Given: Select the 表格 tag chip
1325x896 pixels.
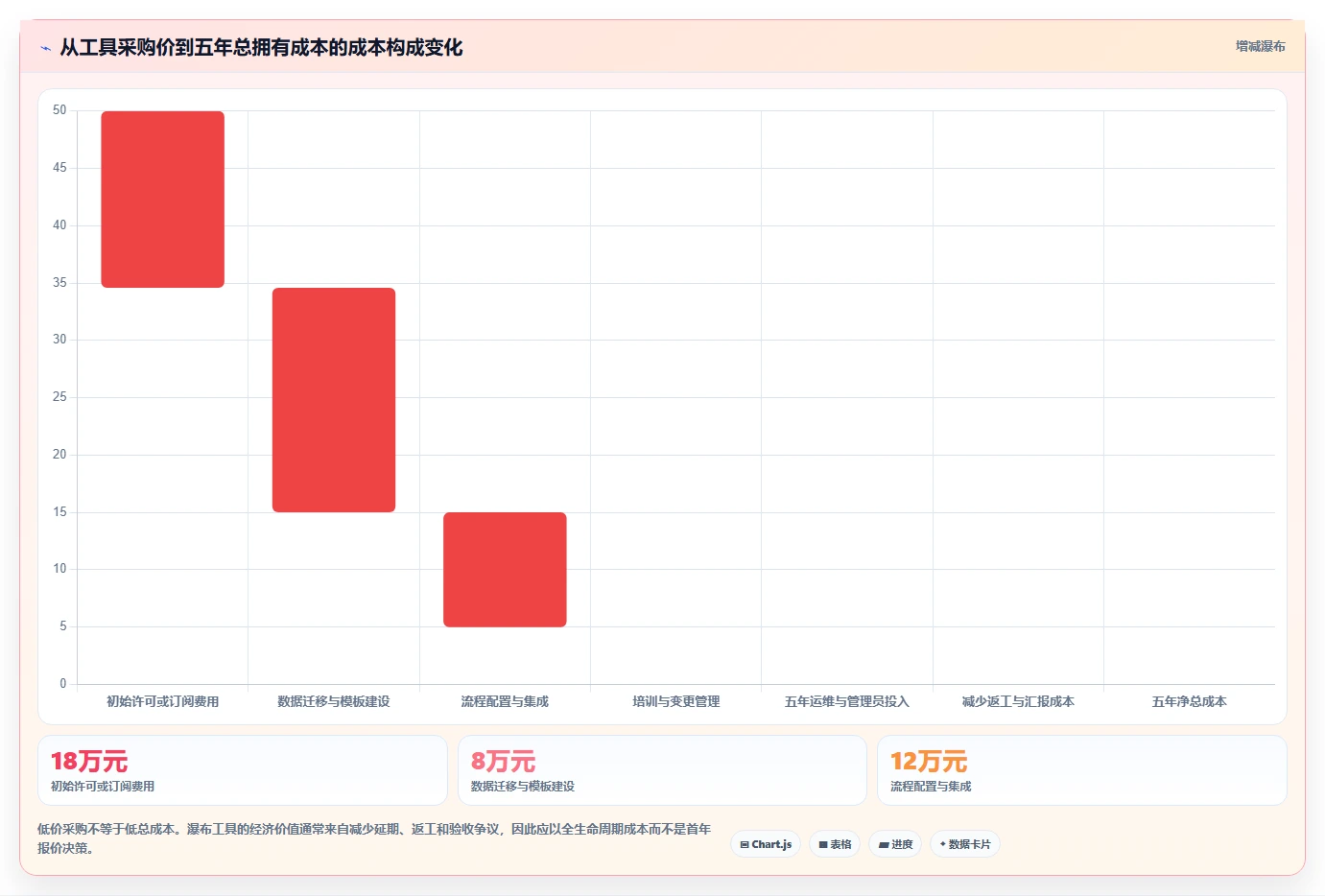Looking at the screenshot, I should pos(835,844).
